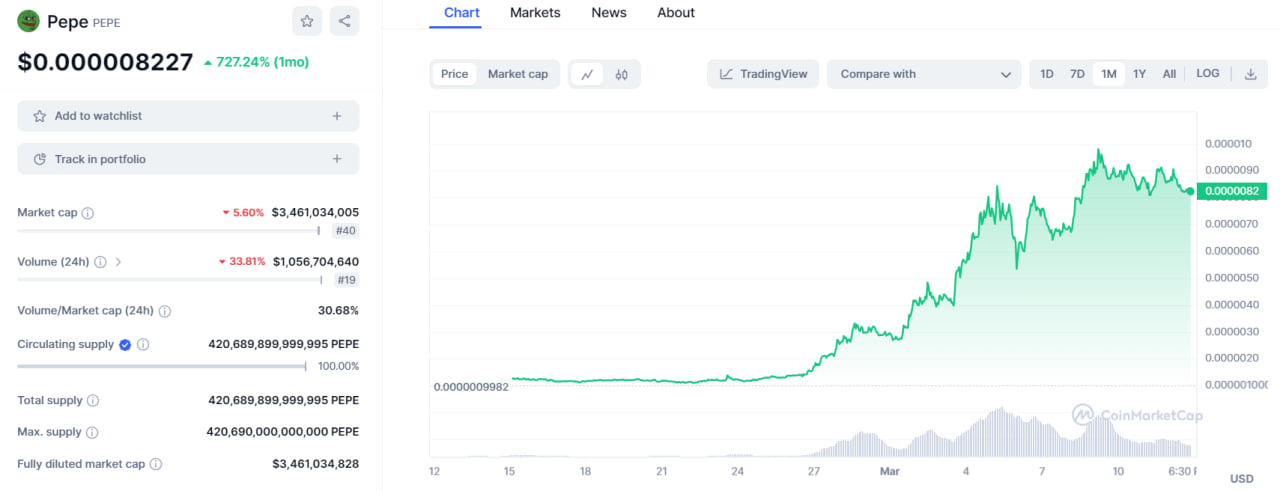Open the Compare with dropdown
Viewport: 1280px width, 491px height.
tap(924, 74)
